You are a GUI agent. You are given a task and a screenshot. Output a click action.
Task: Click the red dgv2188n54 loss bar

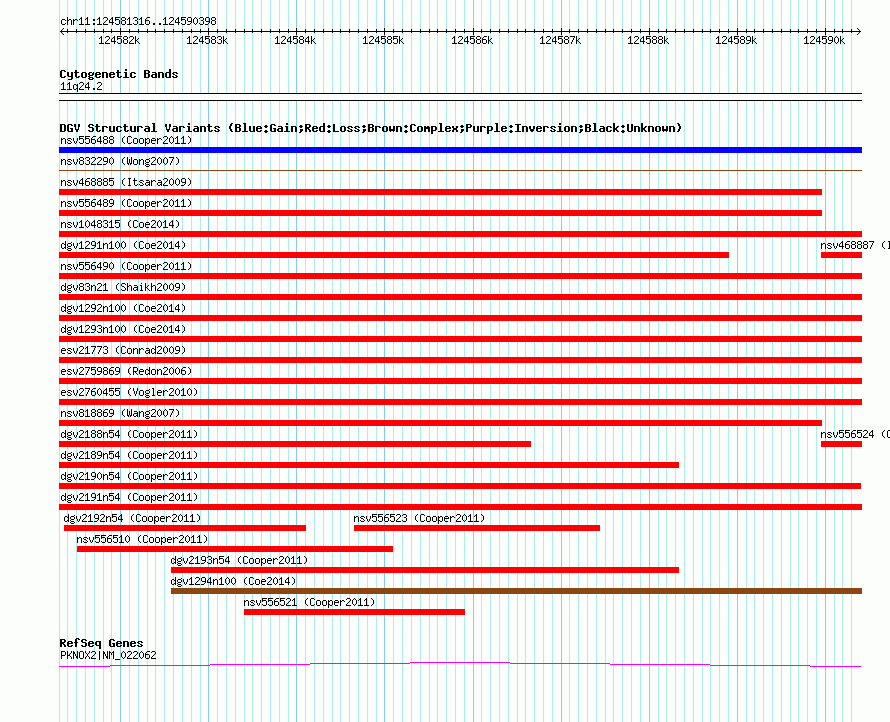[295, 444]
